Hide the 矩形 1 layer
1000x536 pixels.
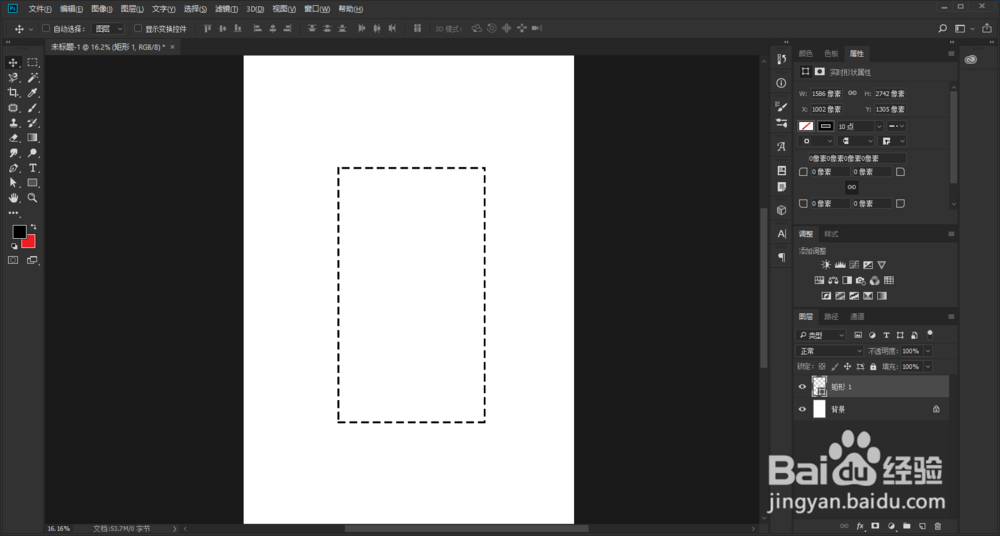(x=802, y=387)
